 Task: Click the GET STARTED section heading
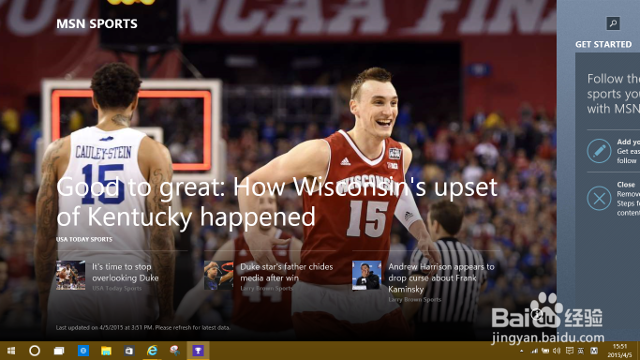click(603, 44)
